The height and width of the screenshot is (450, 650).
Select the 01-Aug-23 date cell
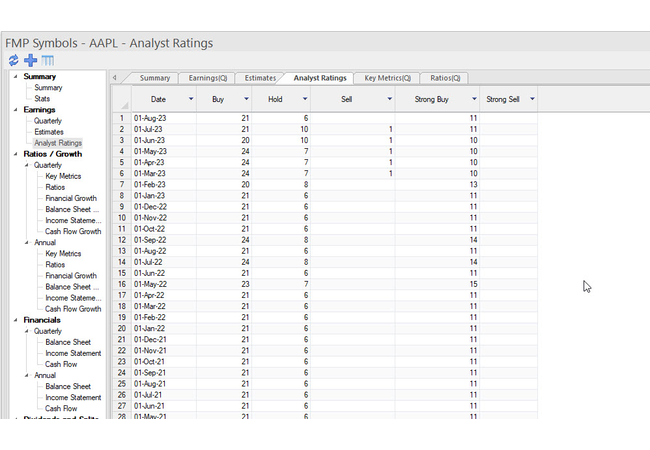tap(164, 118)
